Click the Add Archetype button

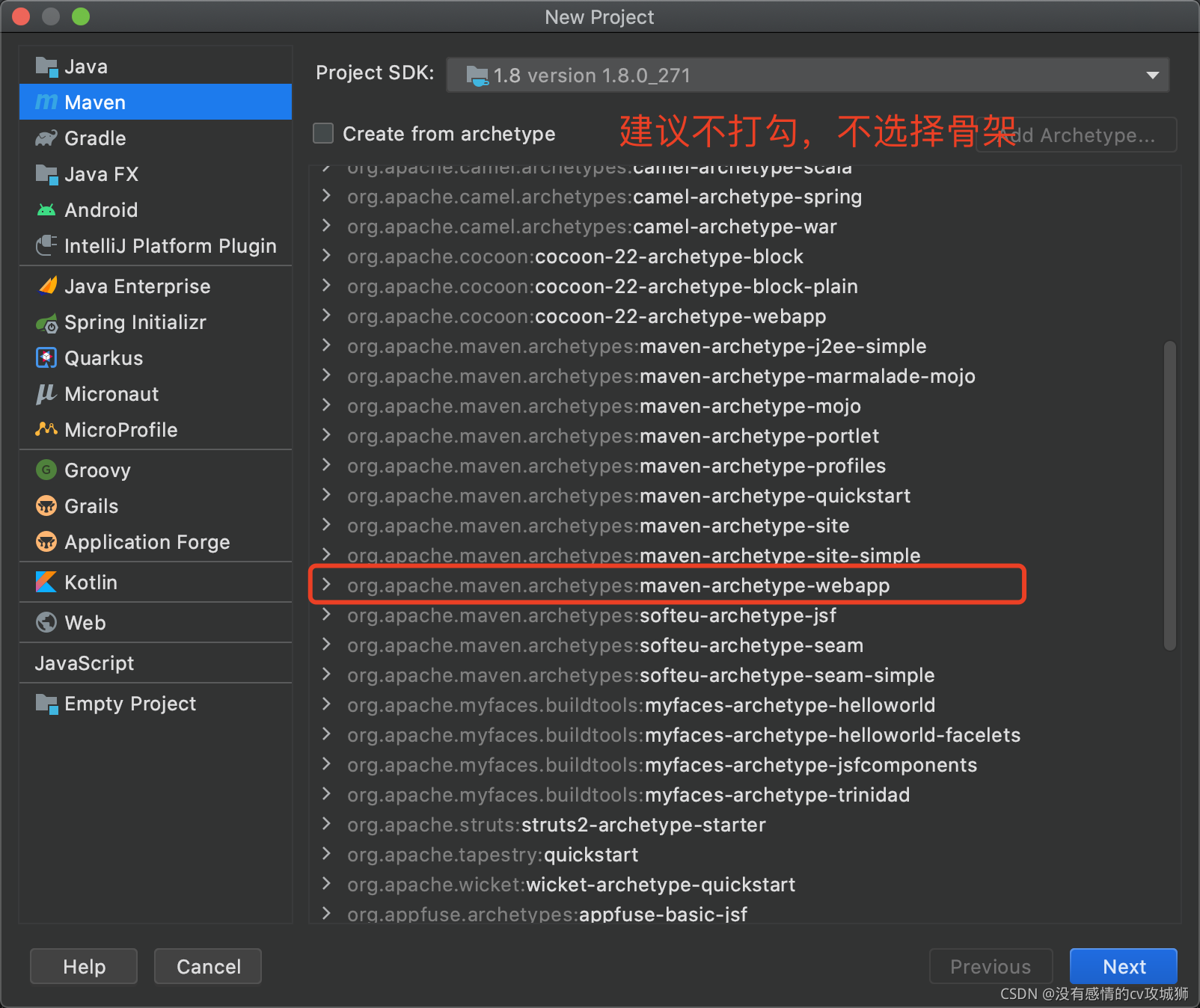(x=1077, y=135)
